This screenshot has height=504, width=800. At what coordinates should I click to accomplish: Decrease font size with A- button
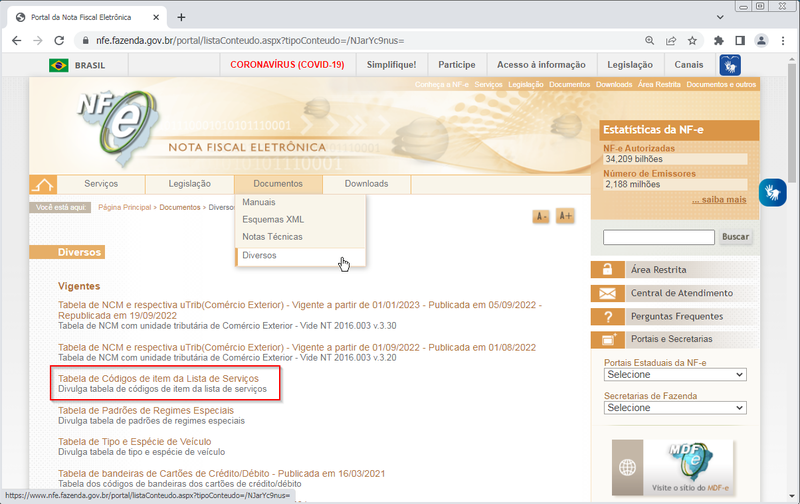click(541, 216)
